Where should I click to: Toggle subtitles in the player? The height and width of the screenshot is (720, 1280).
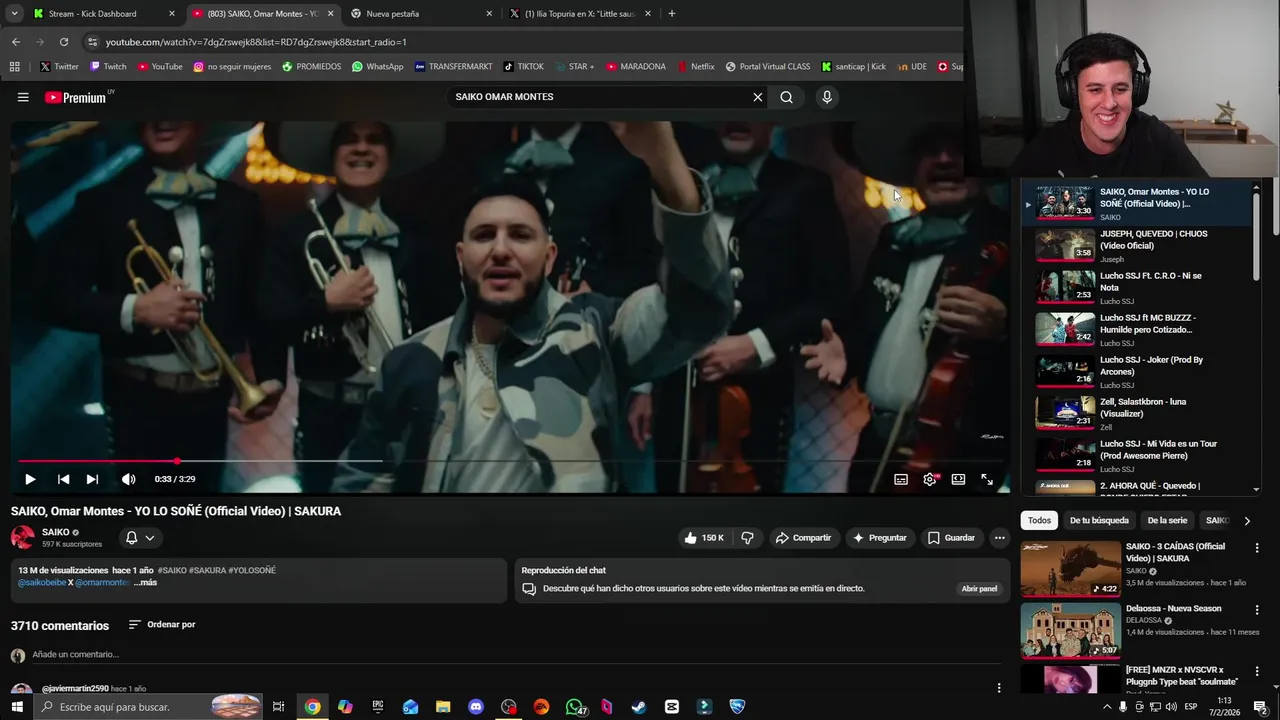click(x=901, y=479)
